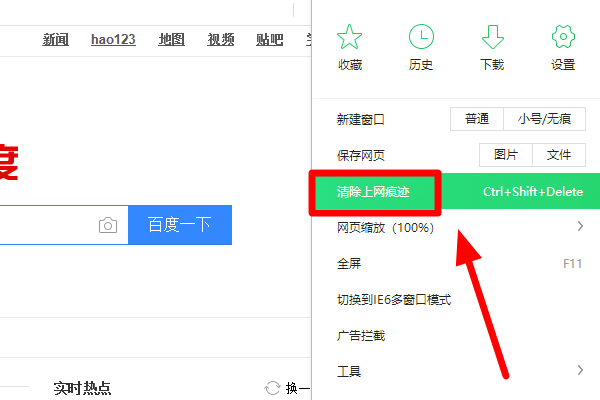600x400 pixels.
Task: Click the 普通 new window button
Action: click(x=477, y=119)
